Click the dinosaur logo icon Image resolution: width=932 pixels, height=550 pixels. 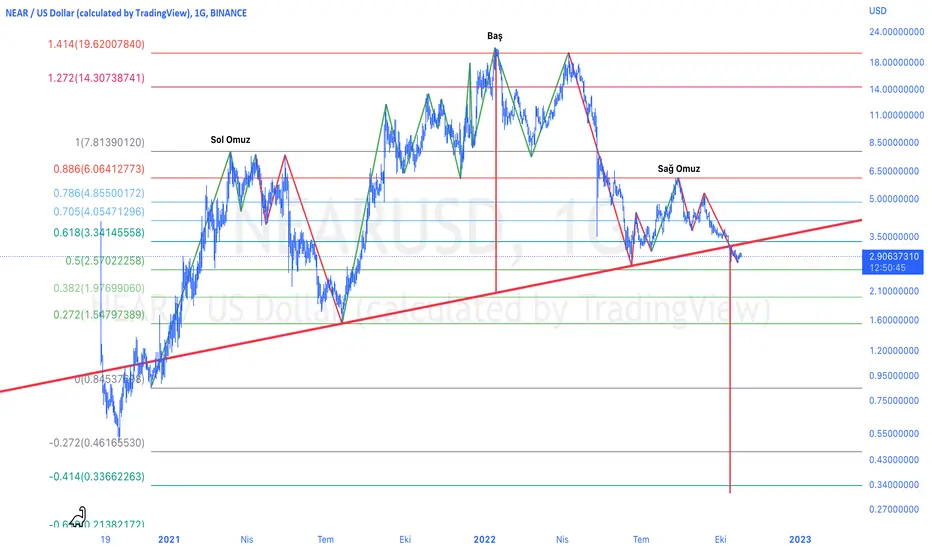(x=78, y=517)
